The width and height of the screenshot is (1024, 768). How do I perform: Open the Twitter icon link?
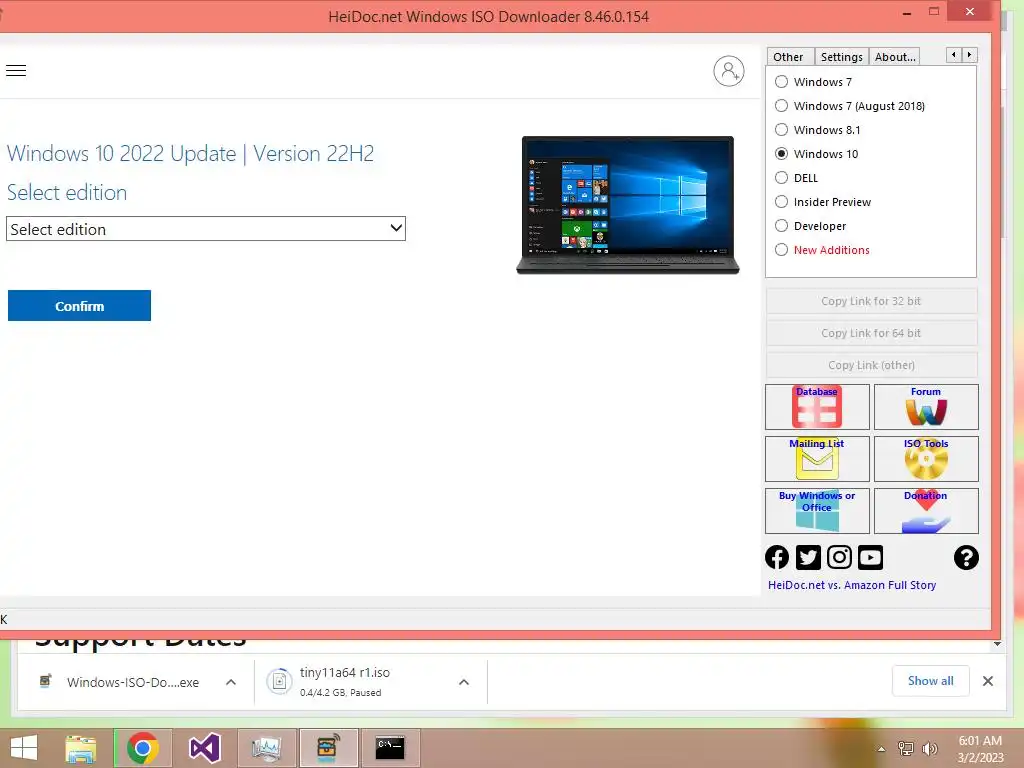point(808,558)
